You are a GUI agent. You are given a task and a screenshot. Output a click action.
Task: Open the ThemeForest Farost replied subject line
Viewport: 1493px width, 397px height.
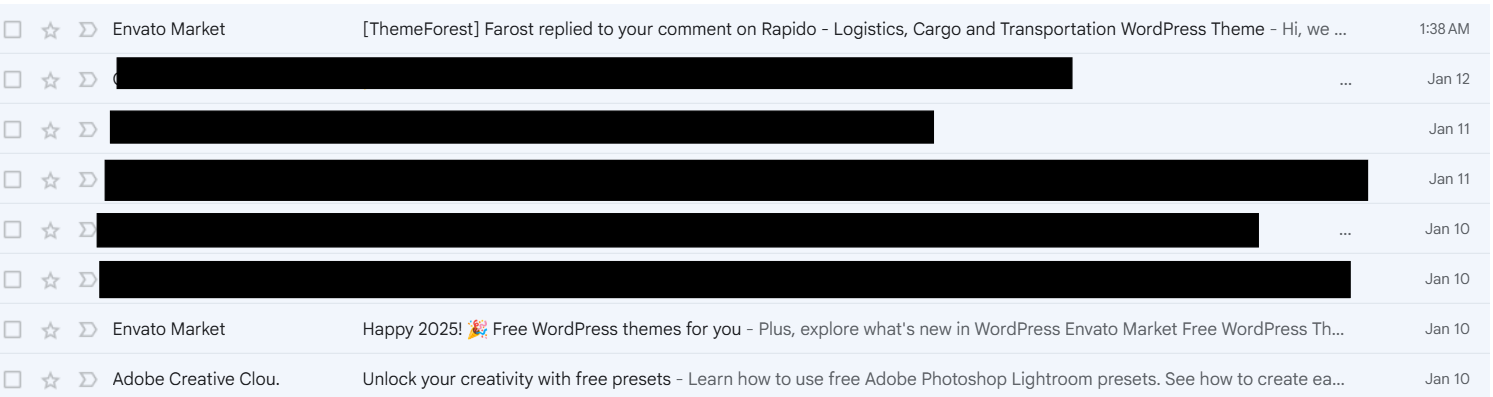(813, 30)
